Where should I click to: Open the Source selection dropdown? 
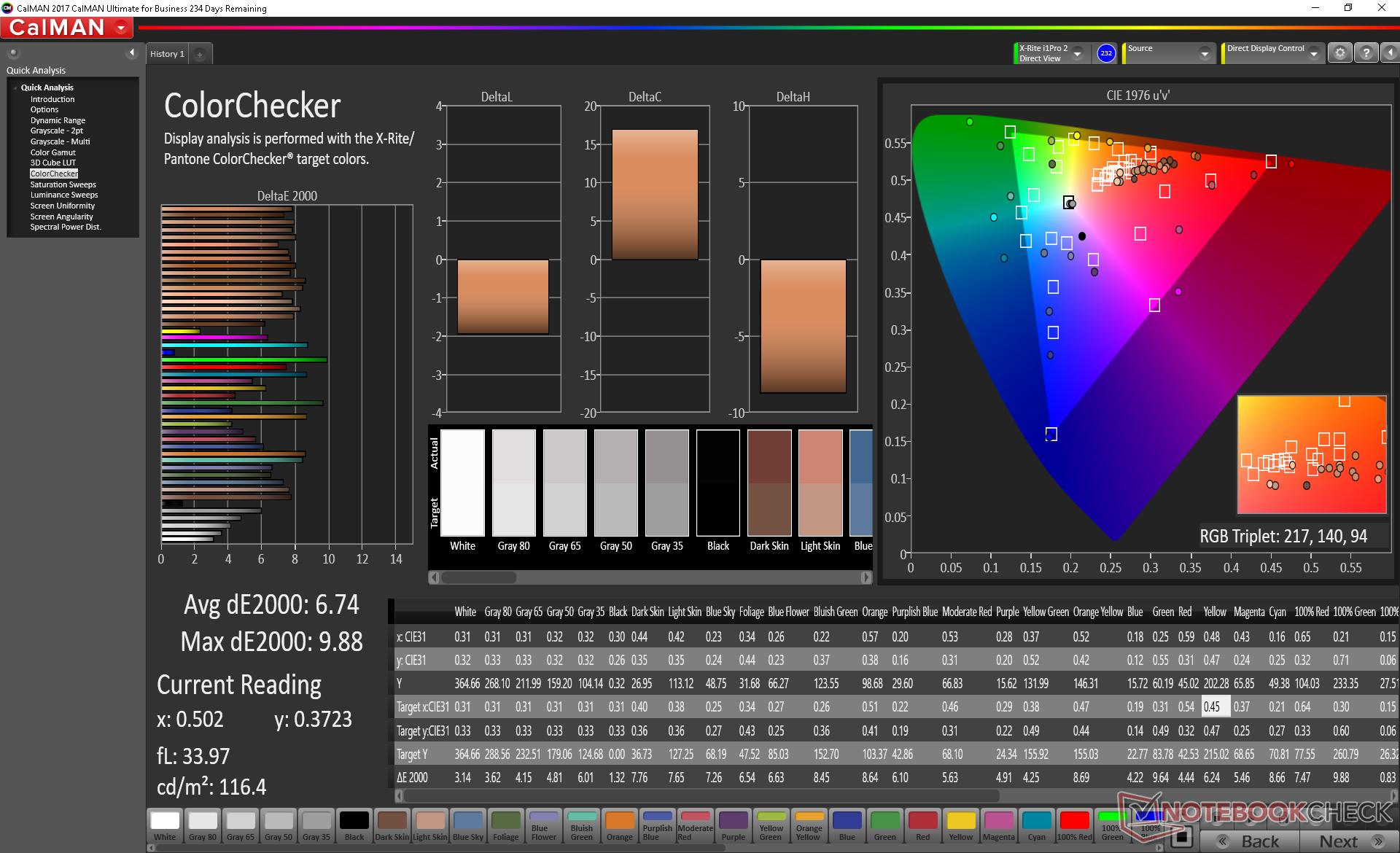1205,54
